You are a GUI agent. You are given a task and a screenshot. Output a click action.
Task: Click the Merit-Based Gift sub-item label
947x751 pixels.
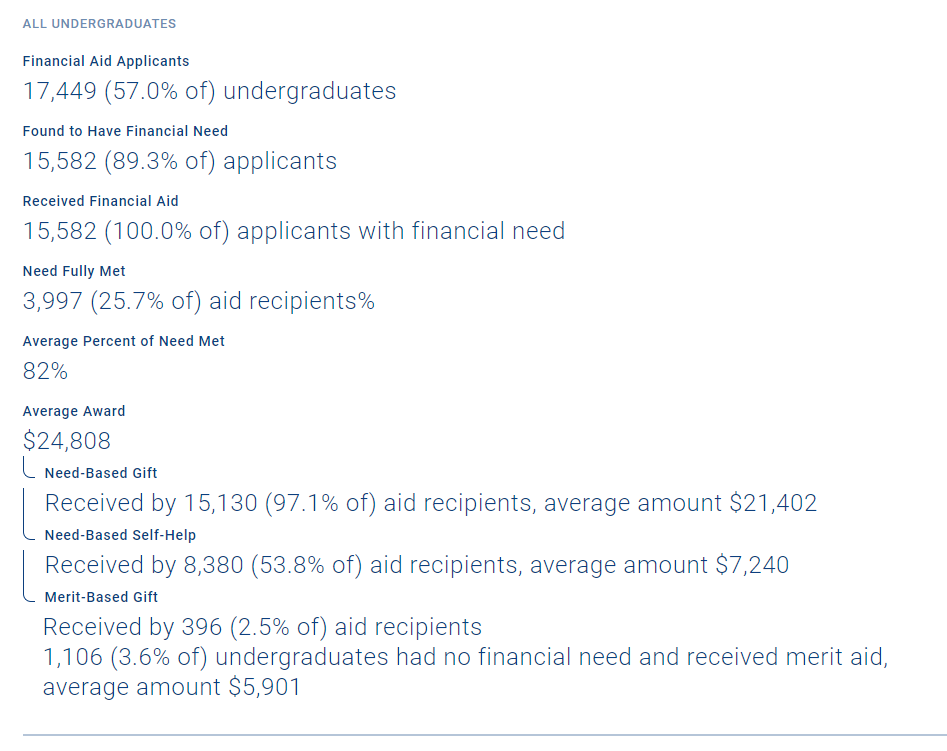pyautogui.click(x=101, y=597)
